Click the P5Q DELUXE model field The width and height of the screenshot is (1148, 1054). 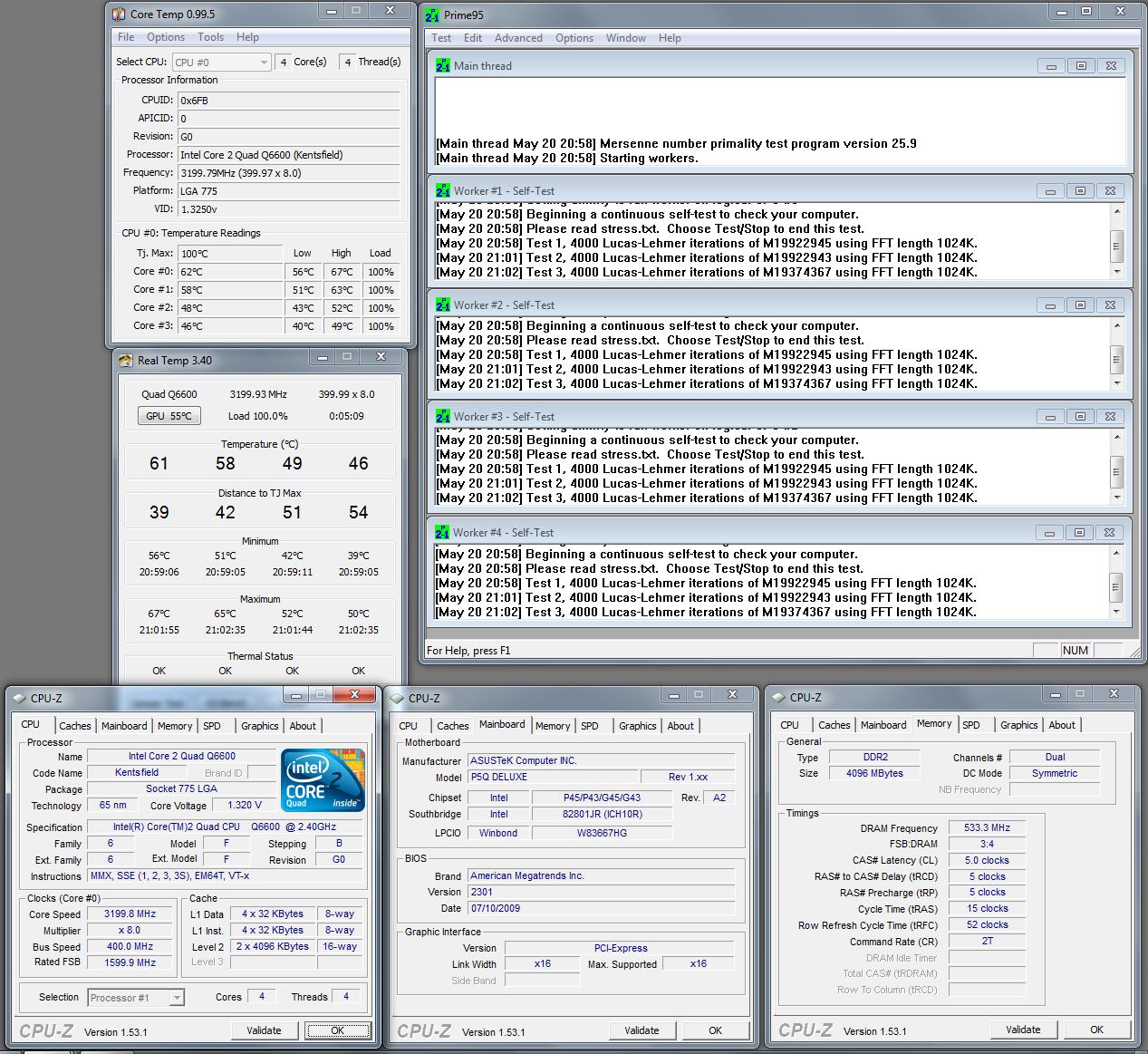[x=552, y=777]
